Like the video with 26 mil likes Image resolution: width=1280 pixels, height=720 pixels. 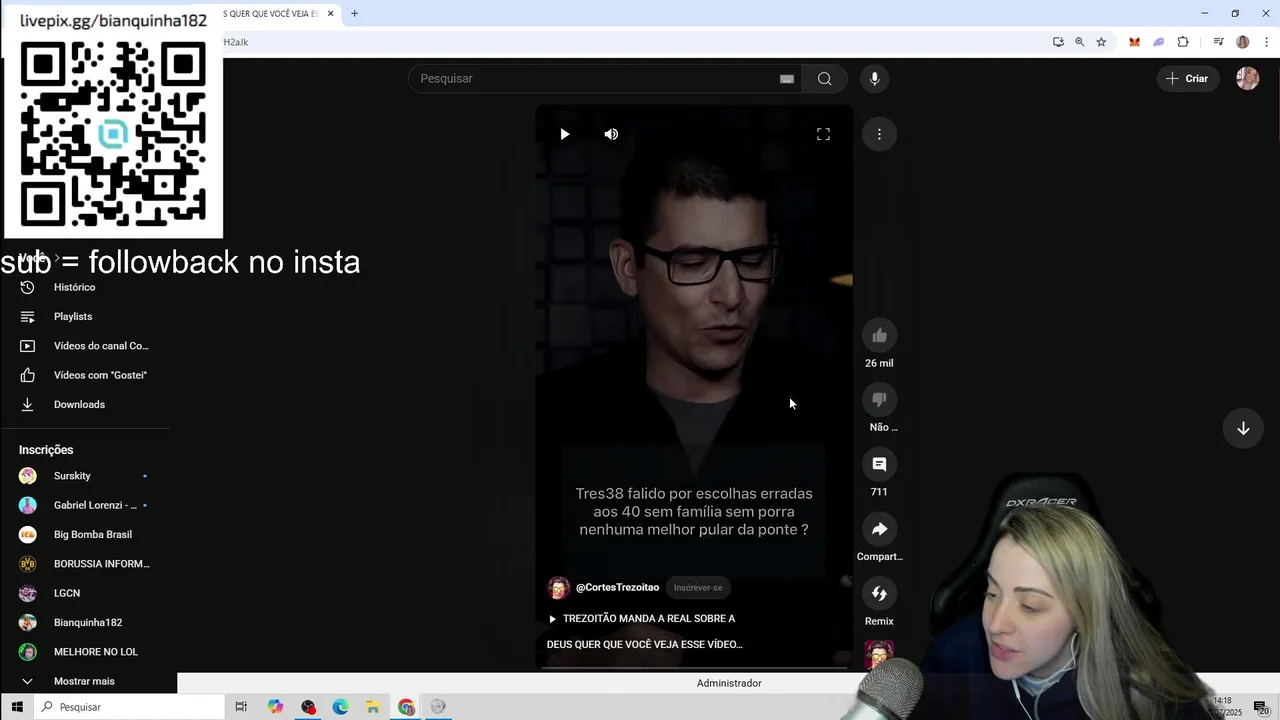(x=879, y=335)
